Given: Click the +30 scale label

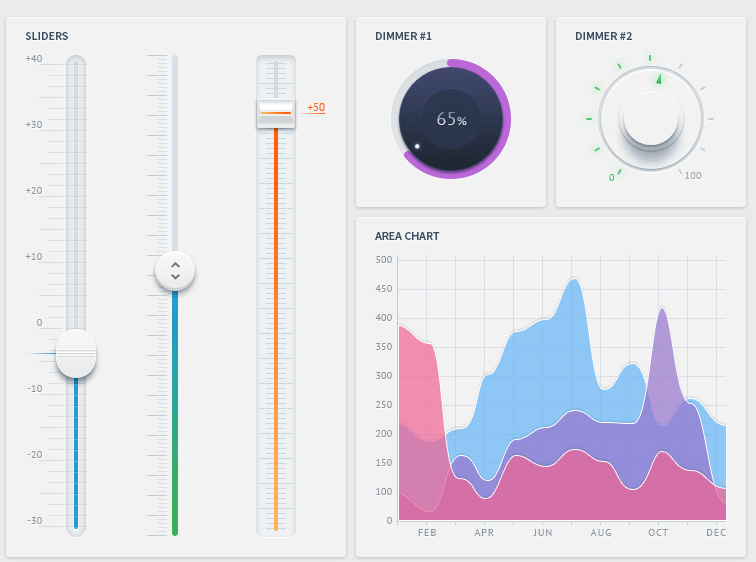Looking at the screenshot, I should tap(34, 125).
